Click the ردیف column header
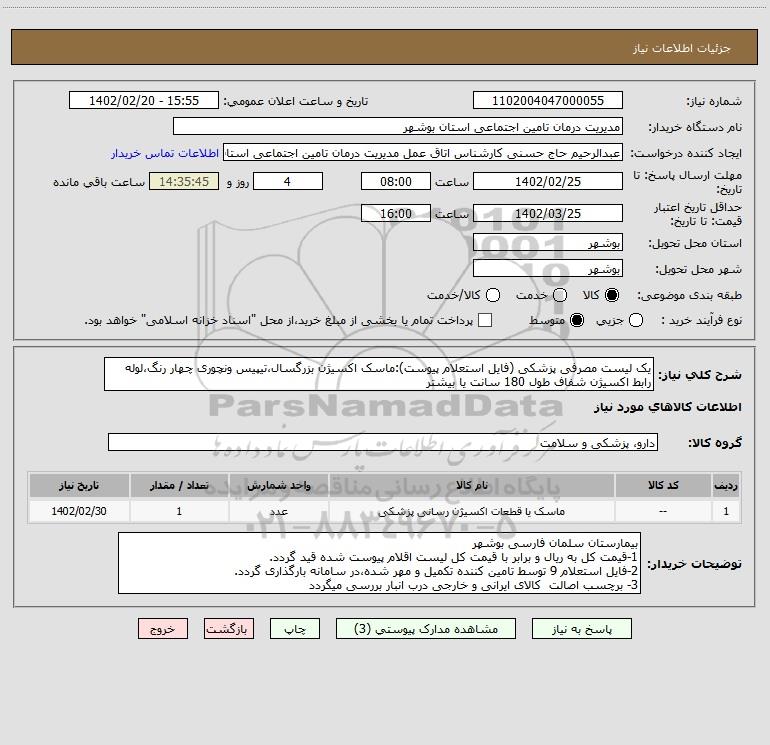770x745 pixels. click(726, 485)
